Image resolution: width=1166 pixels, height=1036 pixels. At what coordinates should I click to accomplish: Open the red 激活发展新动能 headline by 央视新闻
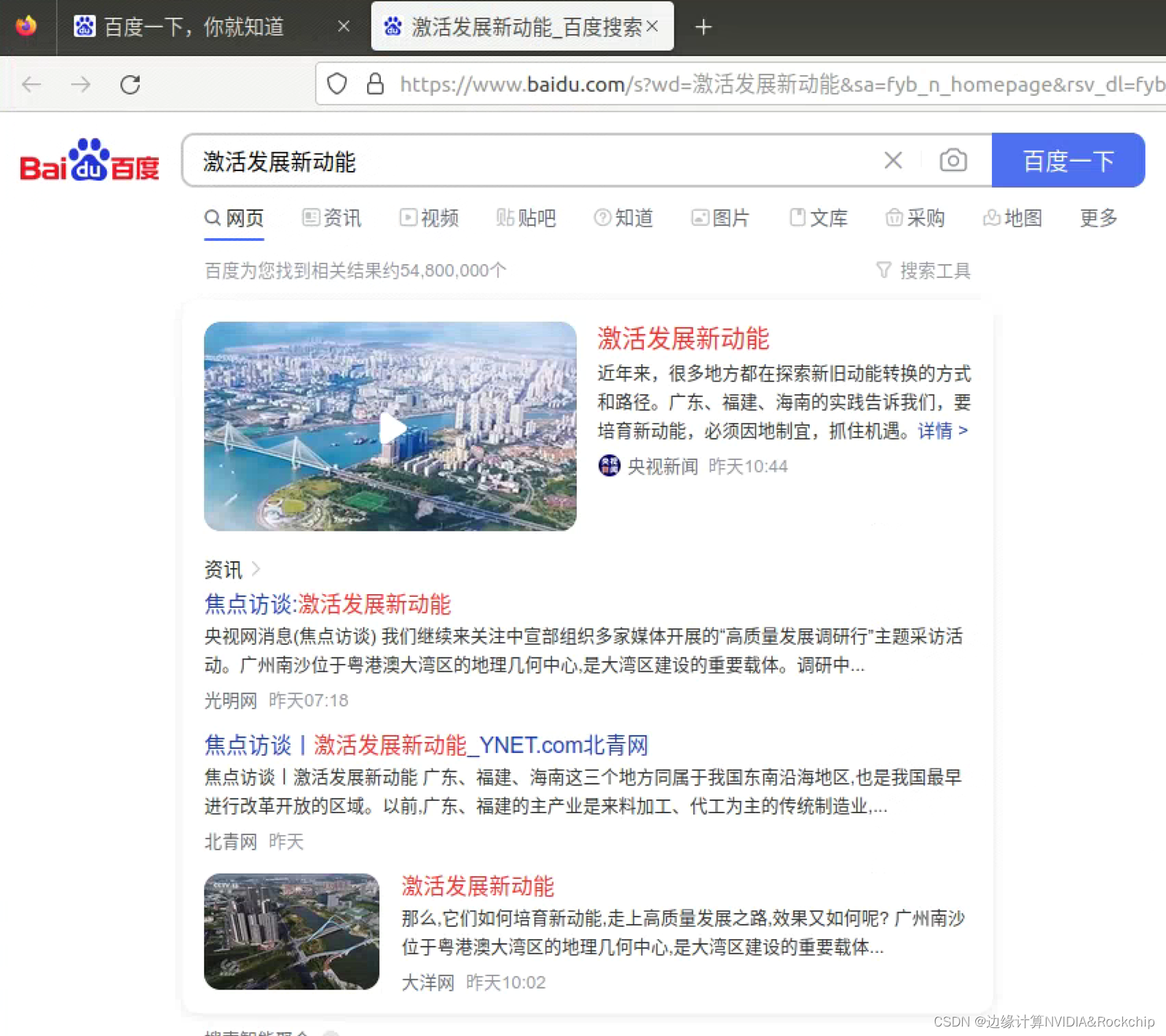point(683,339)
